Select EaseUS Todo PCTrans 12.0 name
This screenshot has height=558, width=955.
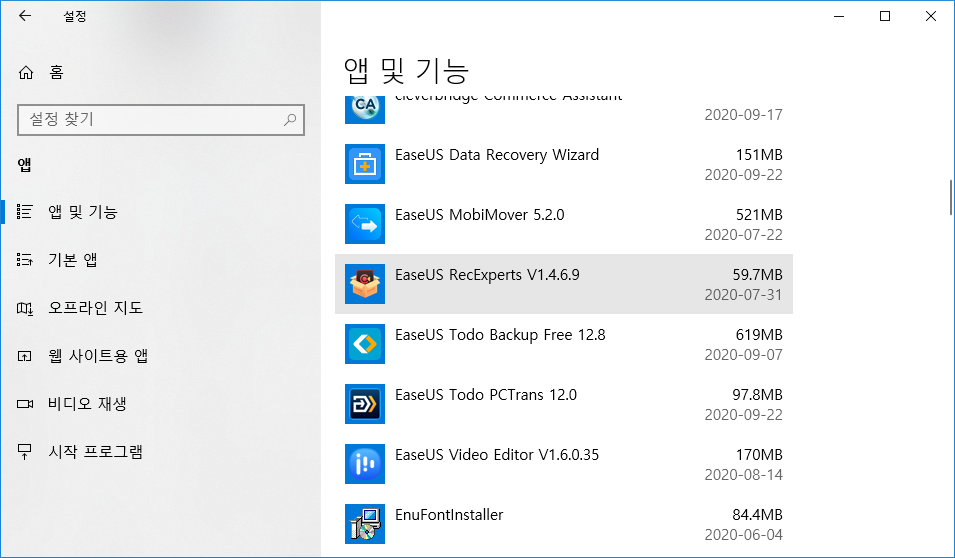point(486,395)
